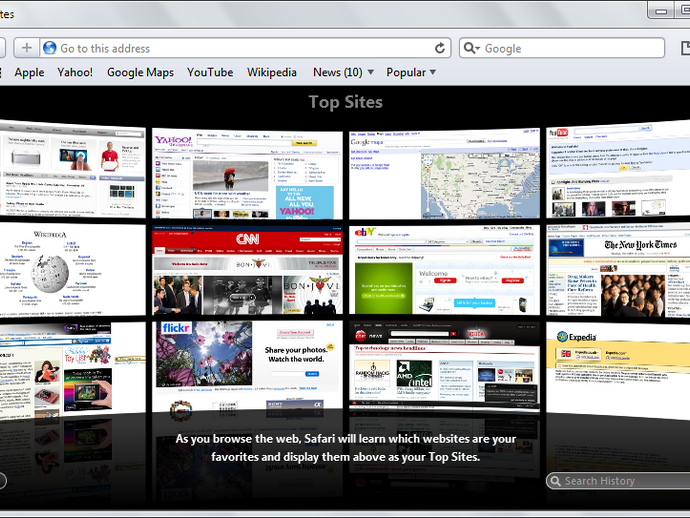Screen dimensions: 690x518
Task: Open the Wikipedia bookmark
Action: click(x=272, y=72)
